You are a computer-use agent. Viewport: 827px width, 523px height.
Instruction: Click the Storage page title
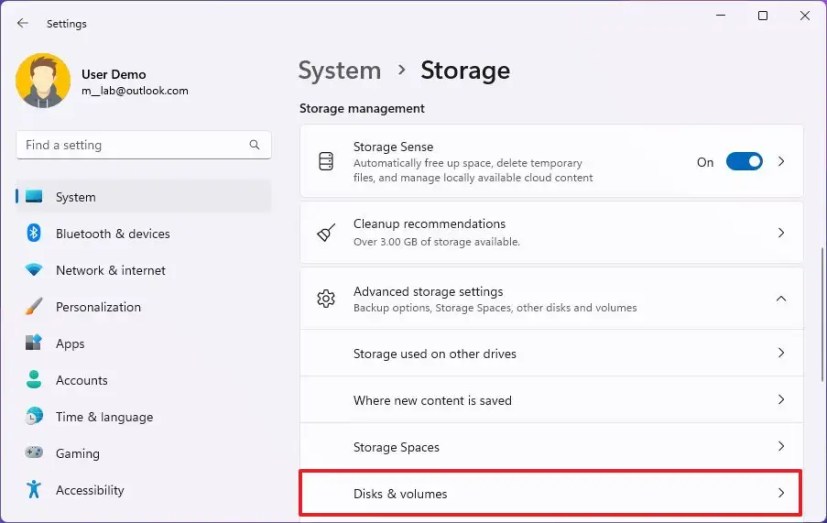pos(465,70)
